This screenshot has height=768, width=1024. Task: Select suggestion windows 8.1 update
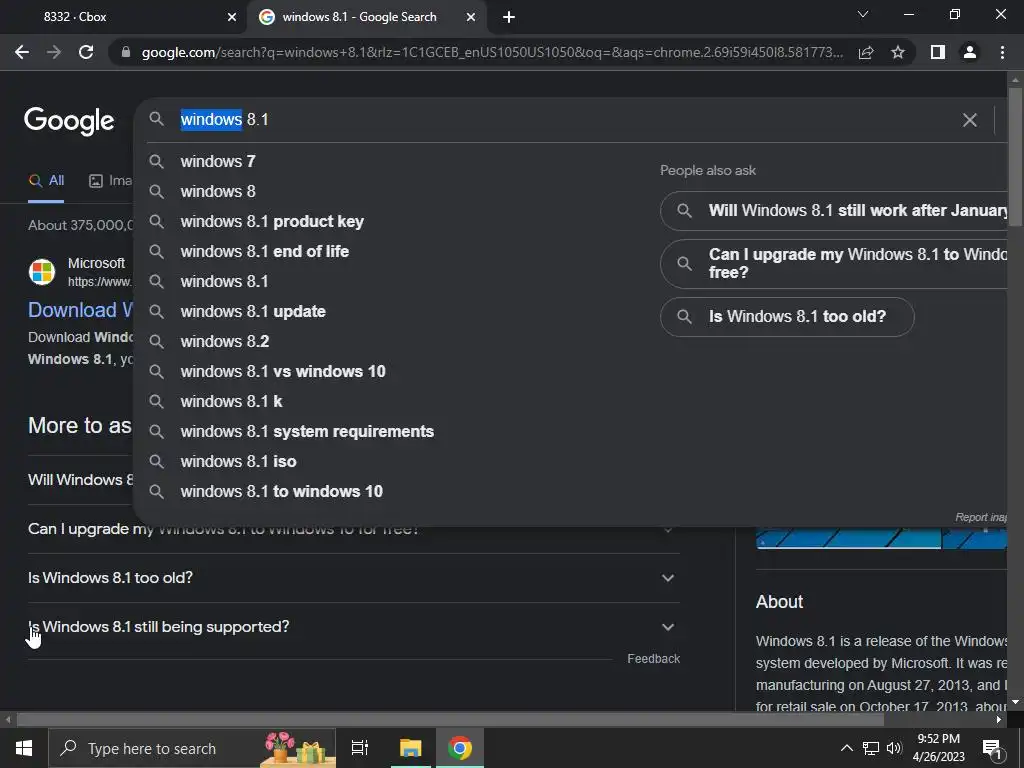[x=253, y=312]
